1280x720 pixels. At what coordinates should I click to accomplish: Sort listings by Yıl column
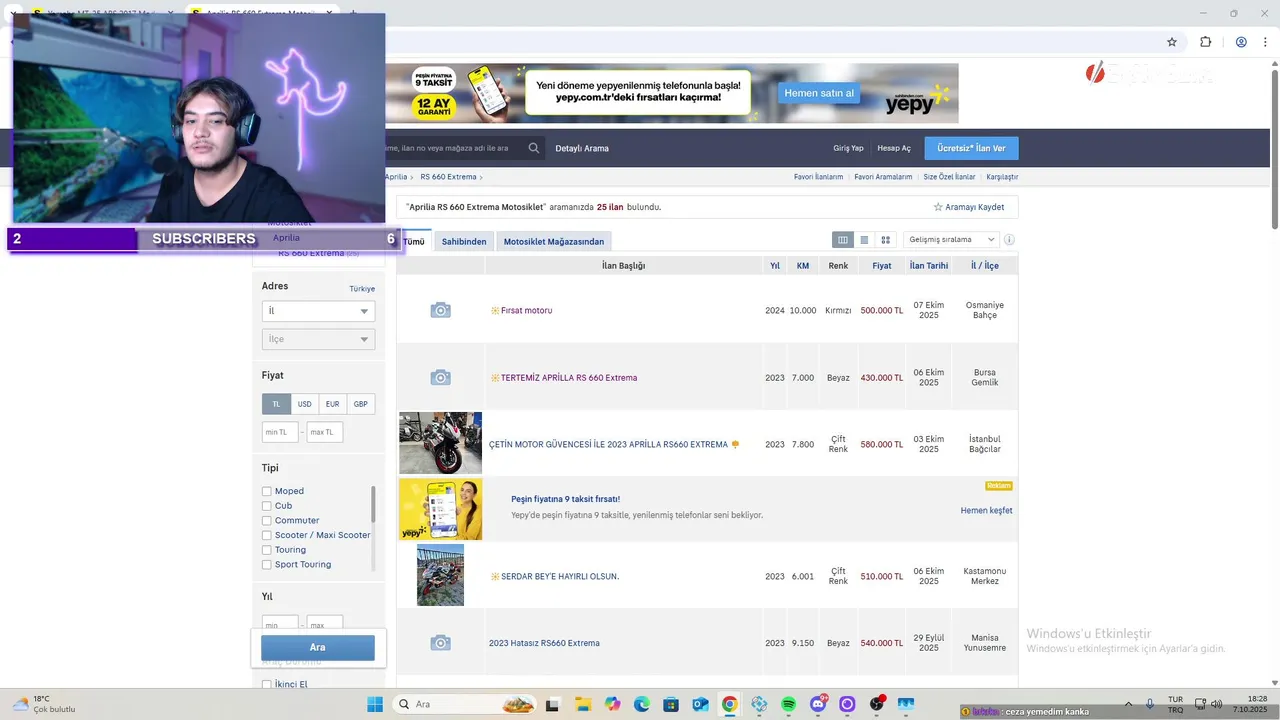(775, 266)
